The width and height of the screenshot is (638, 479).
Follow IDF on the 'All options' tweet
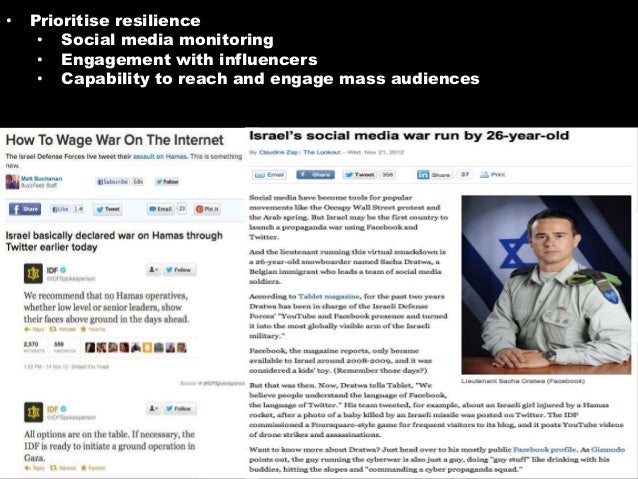[x=179, y=408]
